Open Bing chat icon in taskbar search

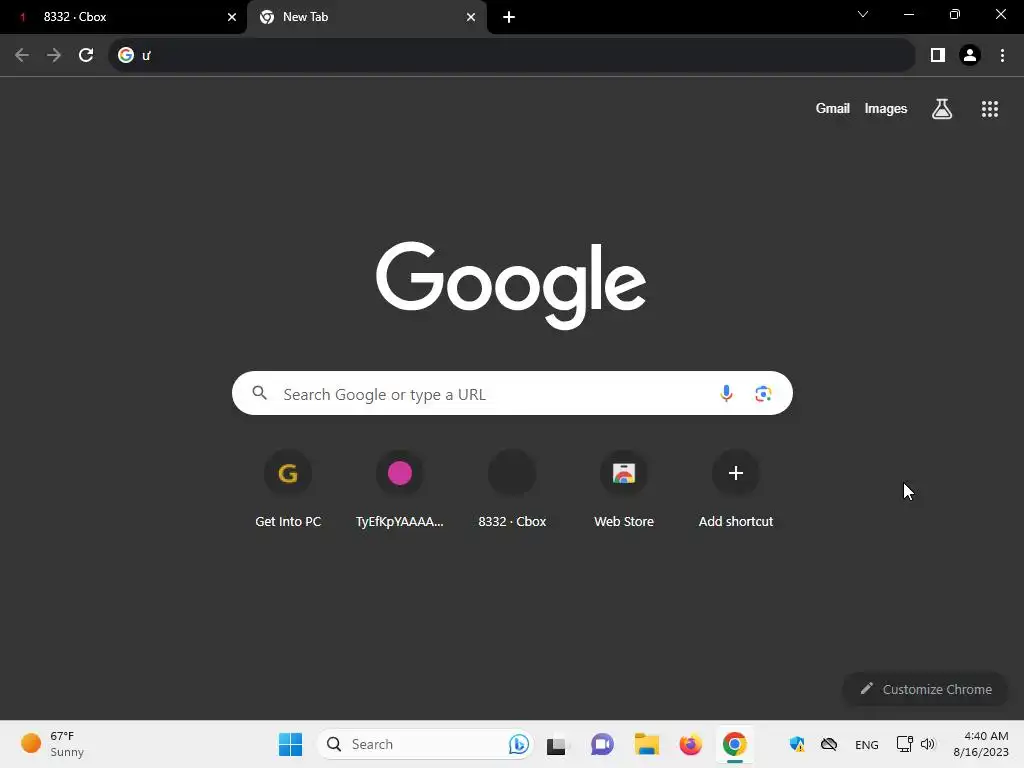[x=519, y=744]
